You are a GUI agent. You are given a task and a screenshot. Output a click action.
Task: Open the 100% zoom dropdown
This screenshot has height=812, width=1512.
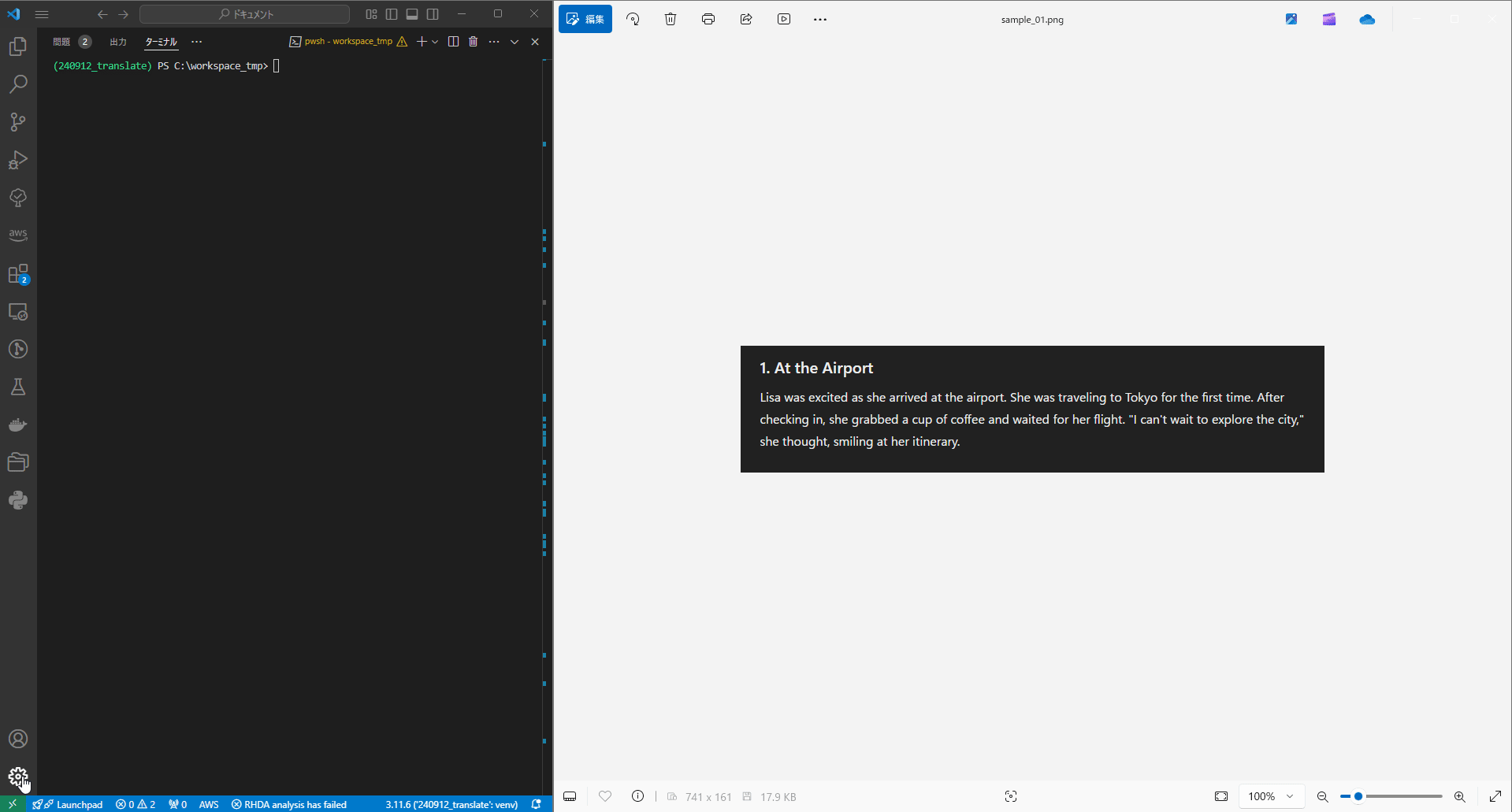[1271, 796]
